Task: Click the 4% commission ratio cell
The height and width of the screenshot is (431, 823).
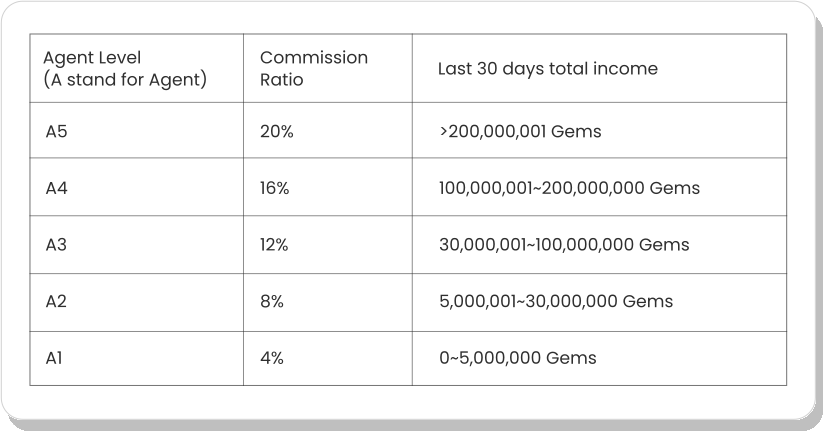Action: pos(272,357)
